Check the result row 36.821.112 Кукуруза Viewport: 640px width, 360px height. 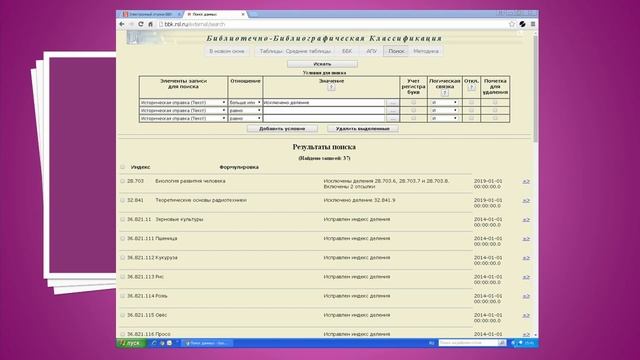pos(122,258)
